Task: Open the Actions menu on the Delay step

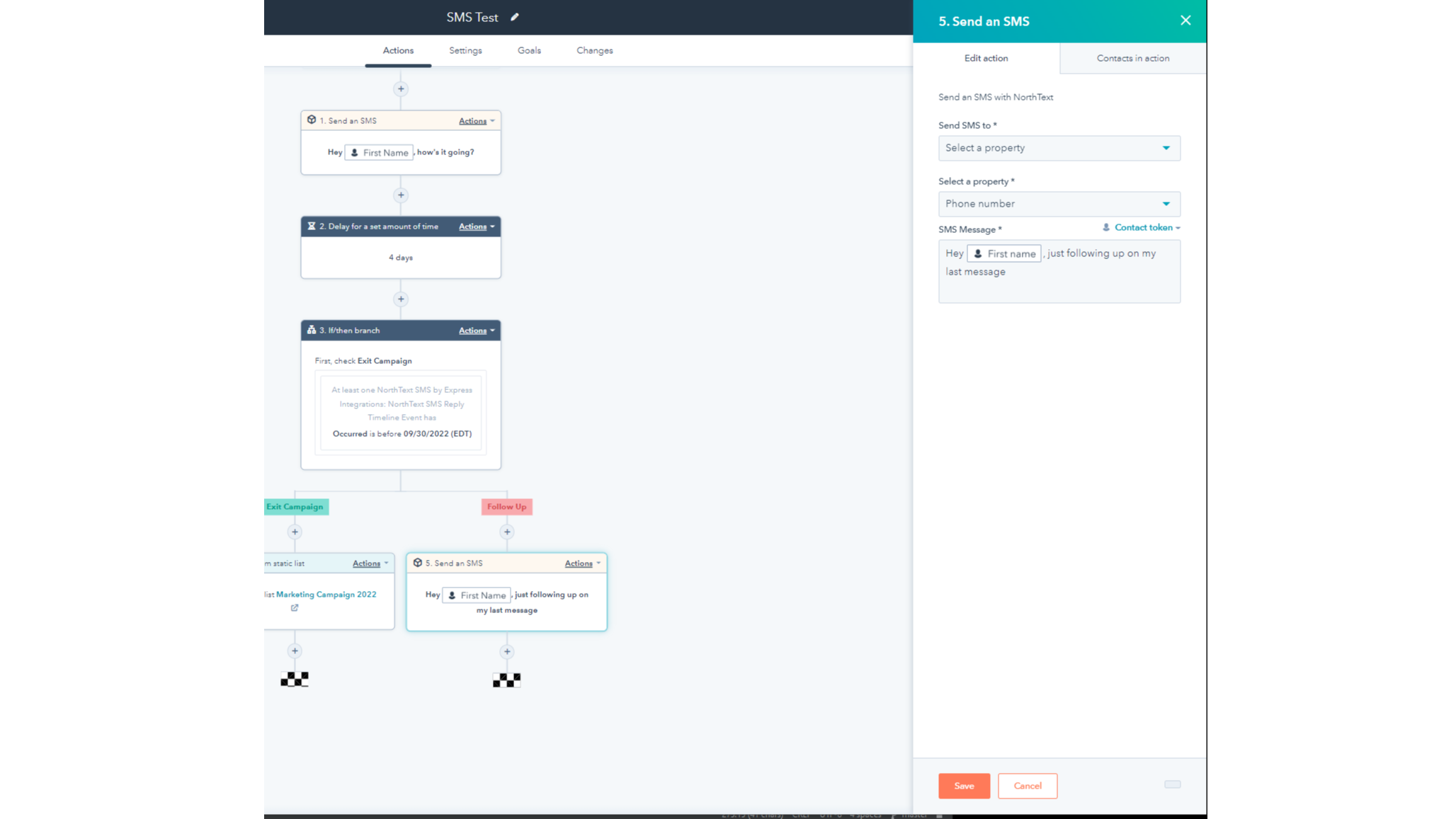Action: tap(474, 227)
